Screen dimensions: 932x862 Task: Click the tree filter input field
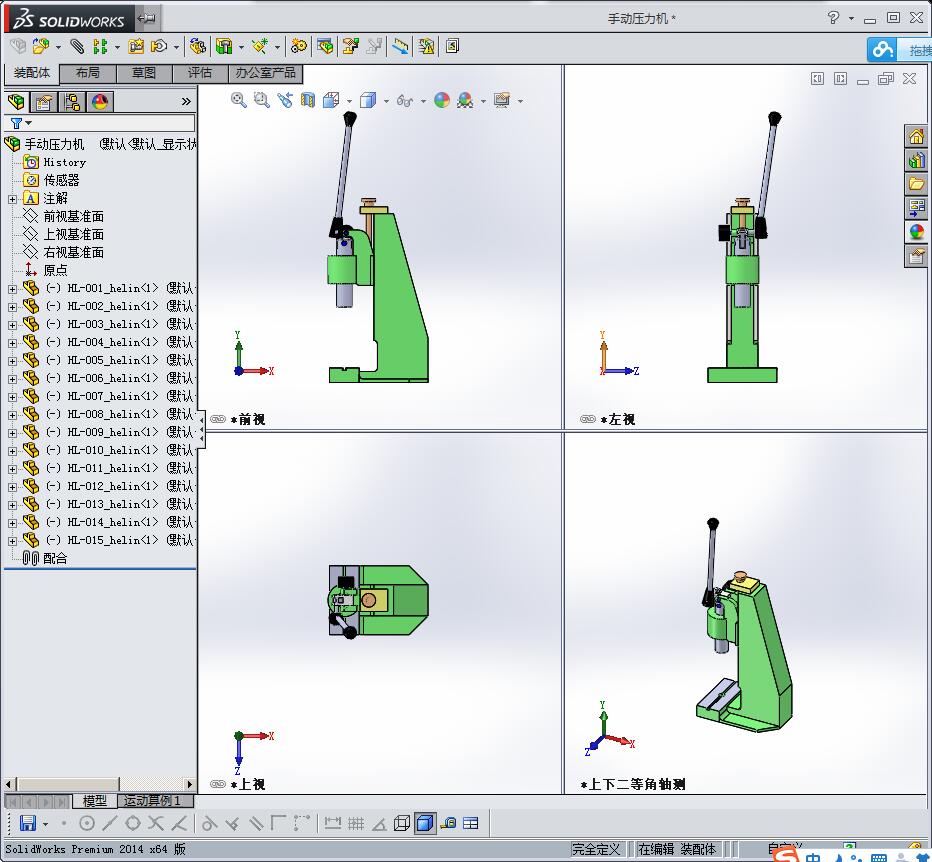coord(113,123)
